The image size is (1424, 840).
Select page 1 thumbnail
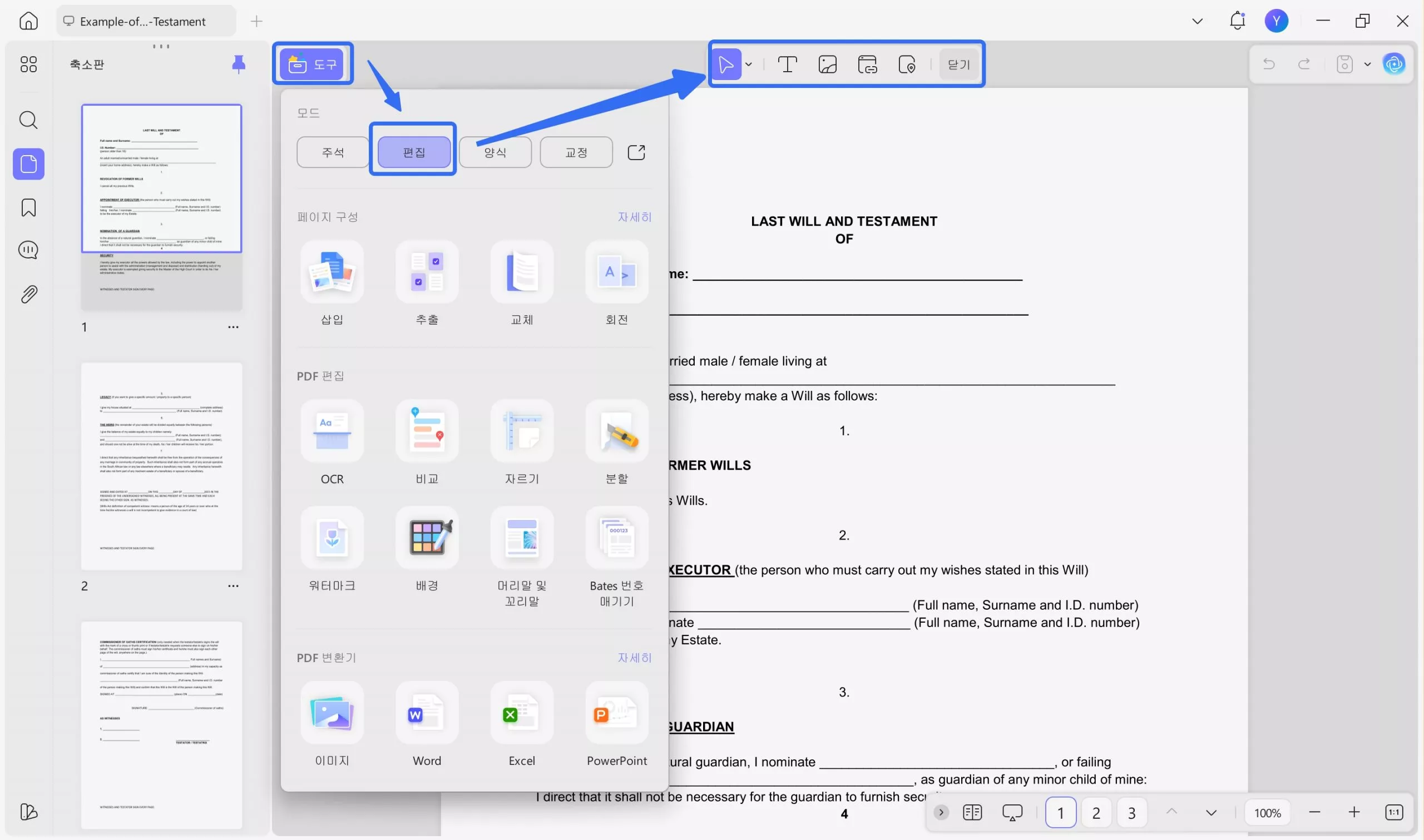161,207
